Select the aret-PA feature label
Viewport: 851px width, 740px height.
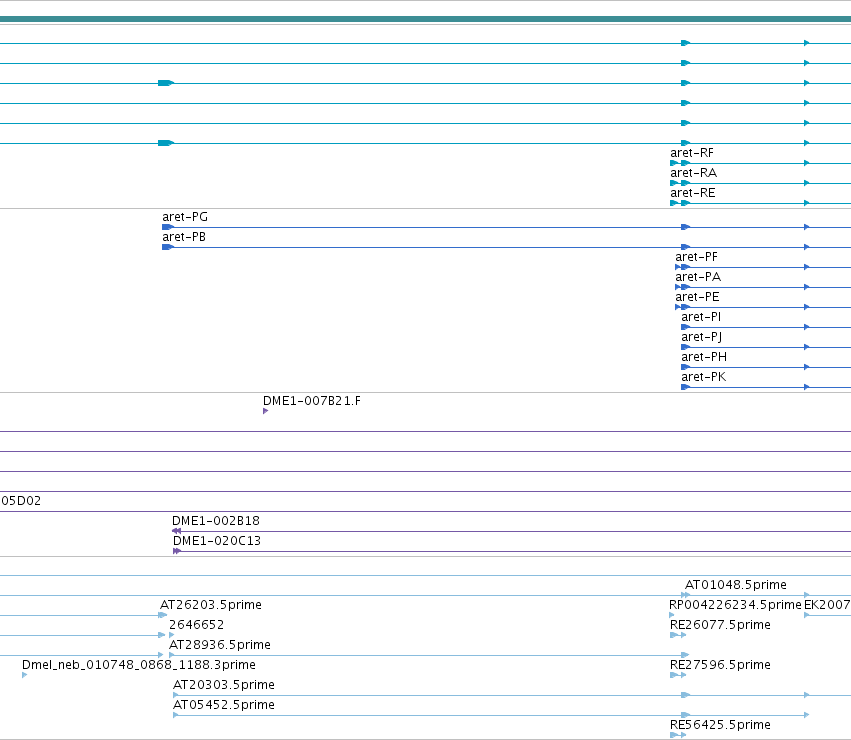coord(698,277)
